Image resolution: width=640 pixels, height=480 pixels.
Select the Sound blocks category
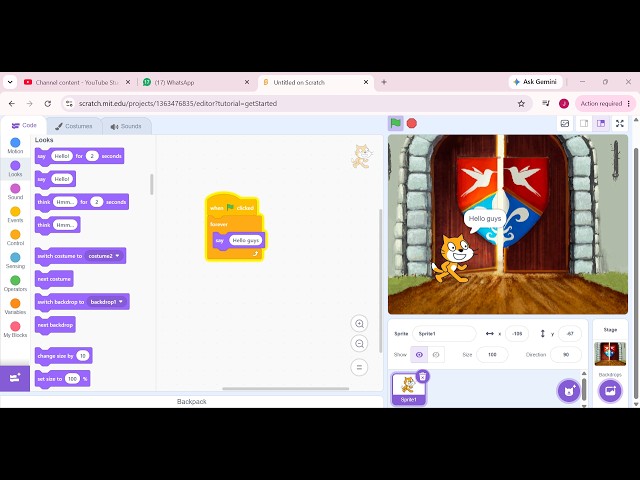pos(15,191)
